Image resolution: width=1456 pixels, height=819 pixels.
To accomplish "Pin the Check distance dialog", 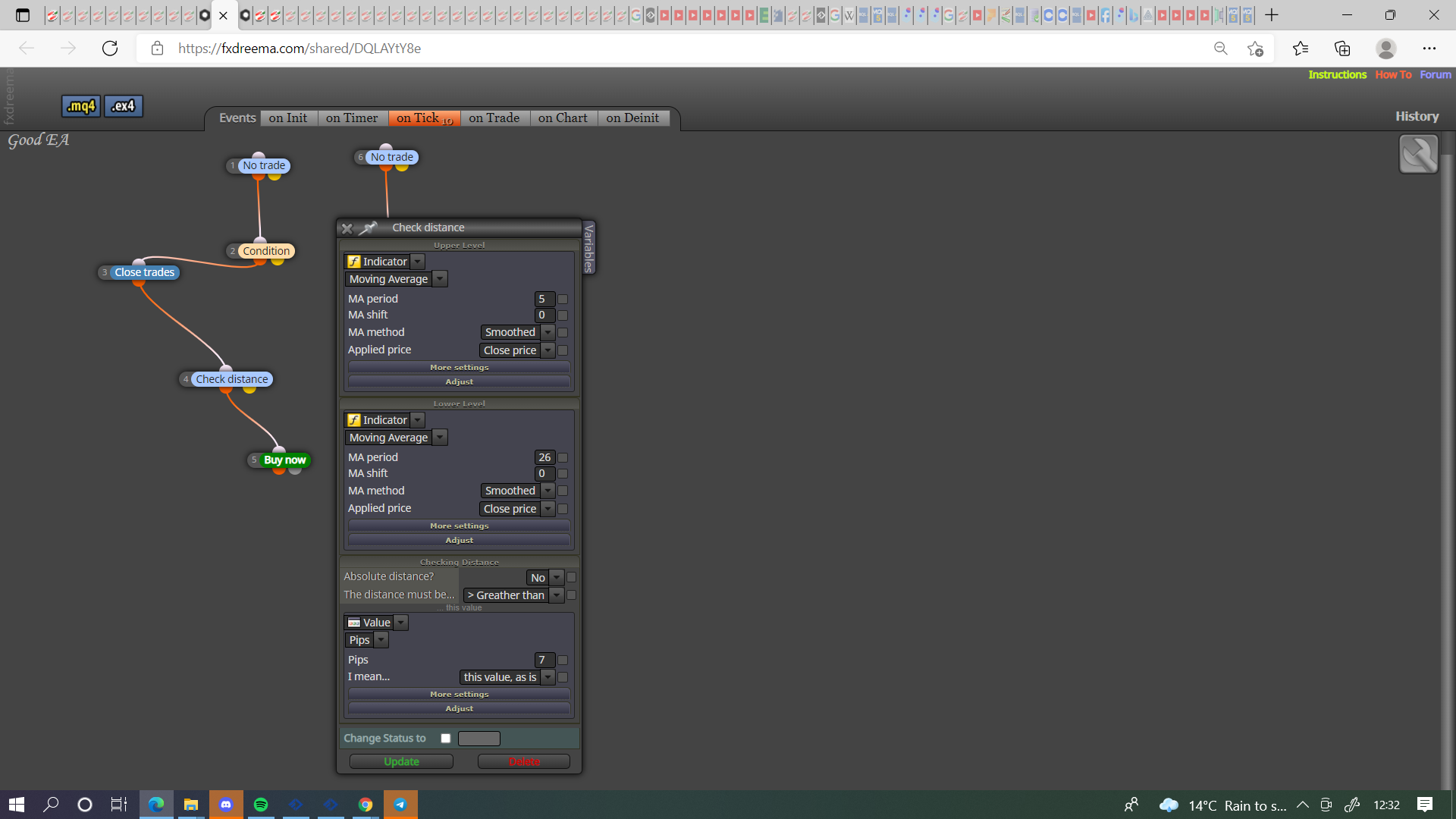I will click(369, 227).
